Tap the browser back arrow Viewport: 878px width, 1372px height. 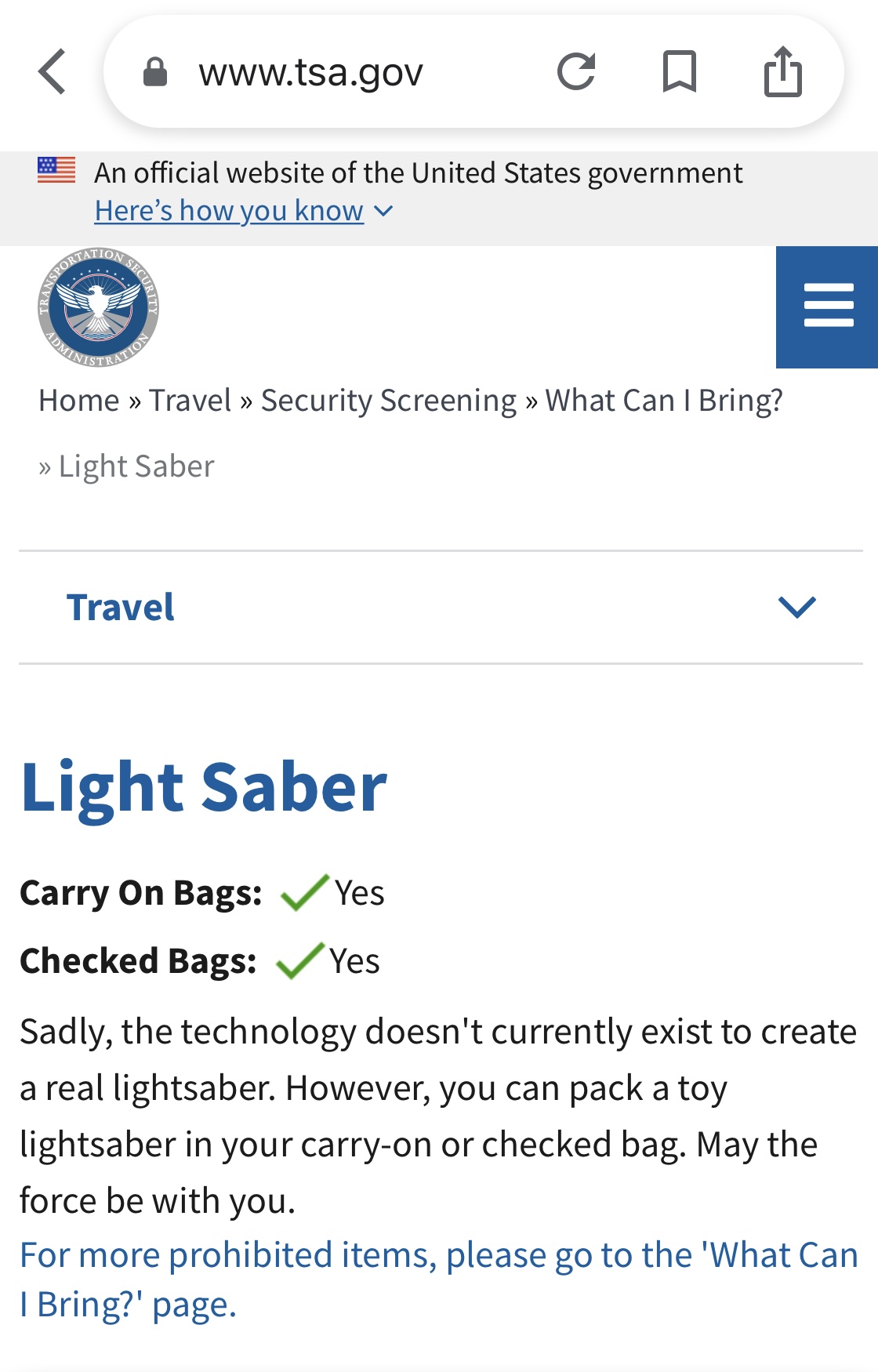click(x=52, y=71)
